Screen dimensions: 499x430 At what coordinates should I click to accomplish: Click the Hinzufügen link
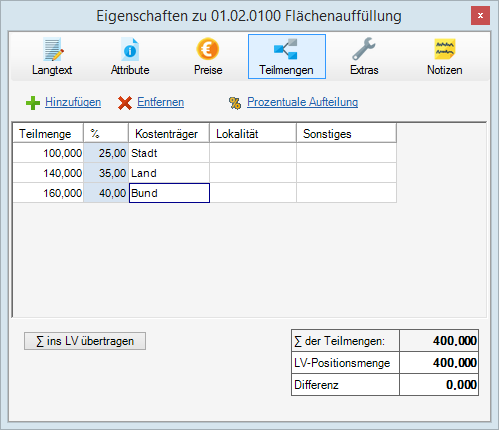(x=73, y=102)
